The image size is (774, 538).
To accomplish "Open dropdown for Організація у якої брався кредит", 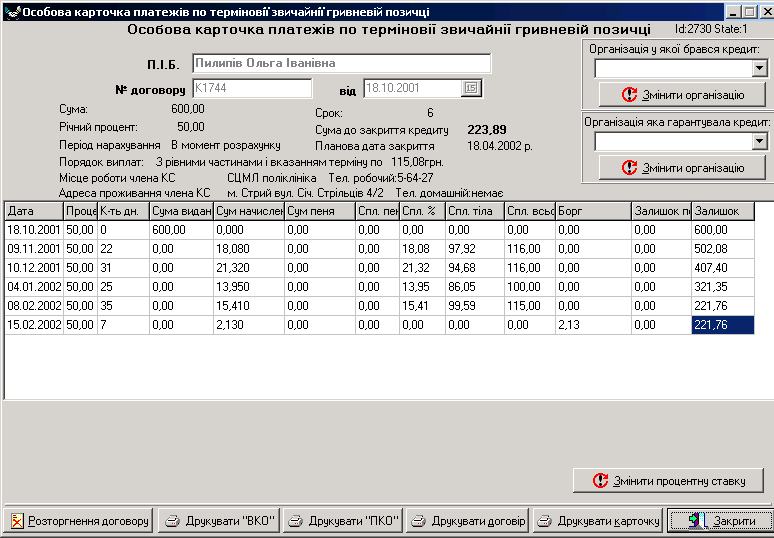I will pyautogui.click(x=760, y=68).
